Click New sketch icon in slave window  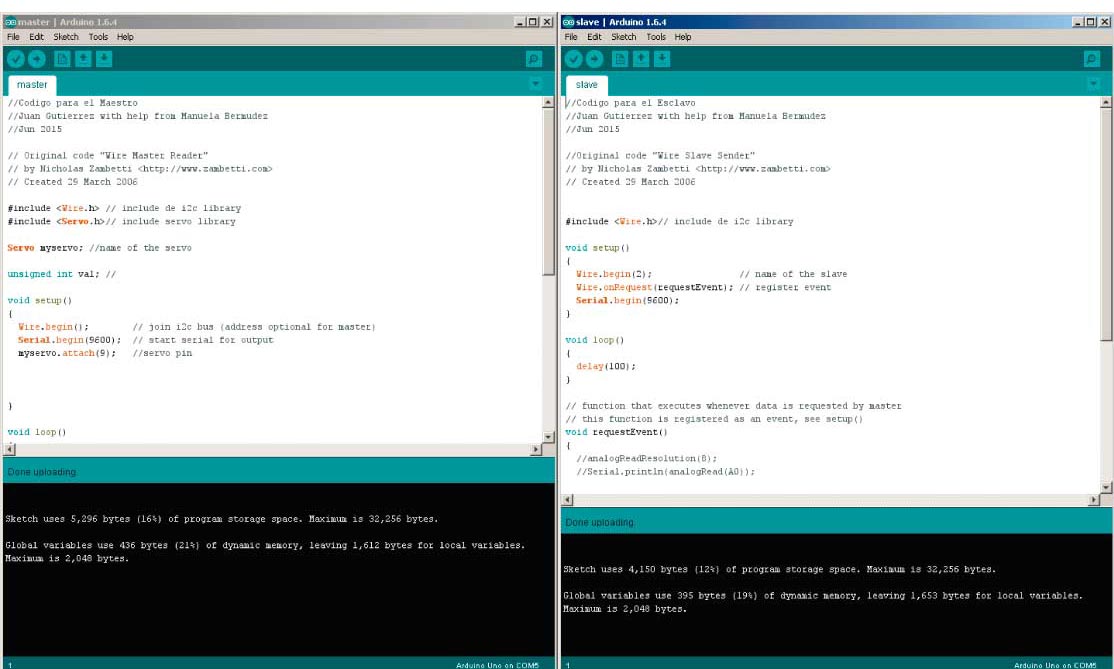tap(620, 59)
